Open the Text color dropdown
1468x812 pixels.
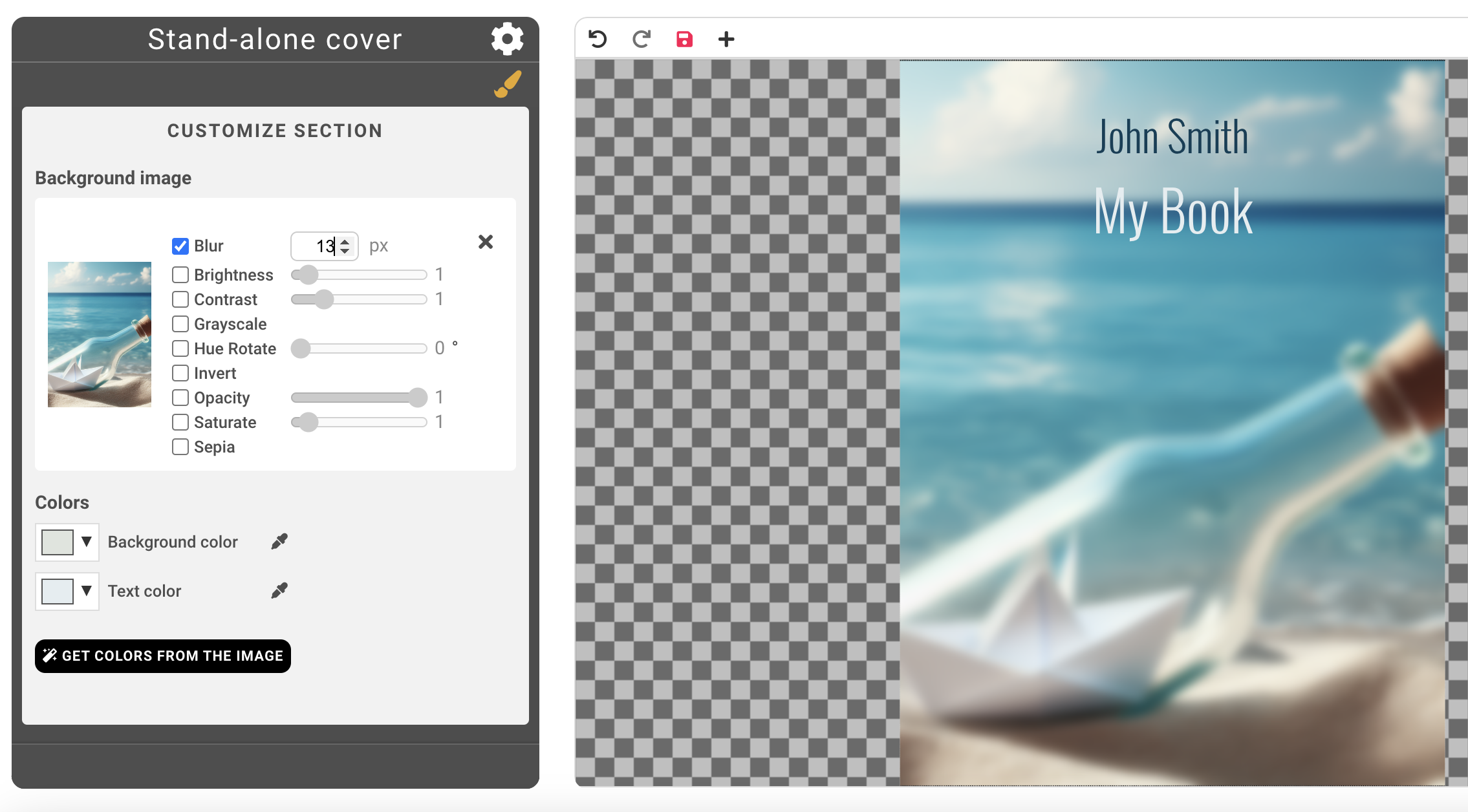tap(87, 590)
